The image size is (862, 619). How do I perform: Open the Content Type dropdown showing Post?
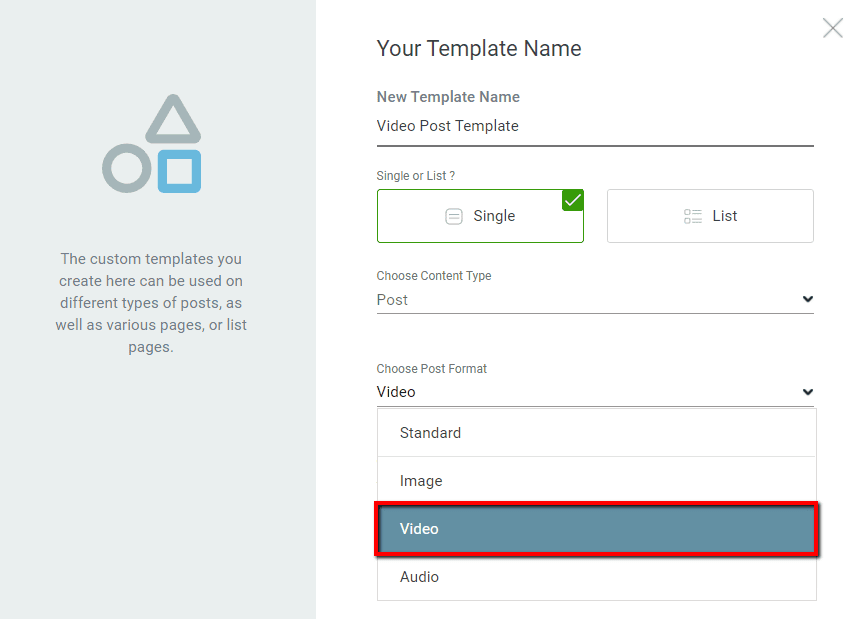pos(594,300)
